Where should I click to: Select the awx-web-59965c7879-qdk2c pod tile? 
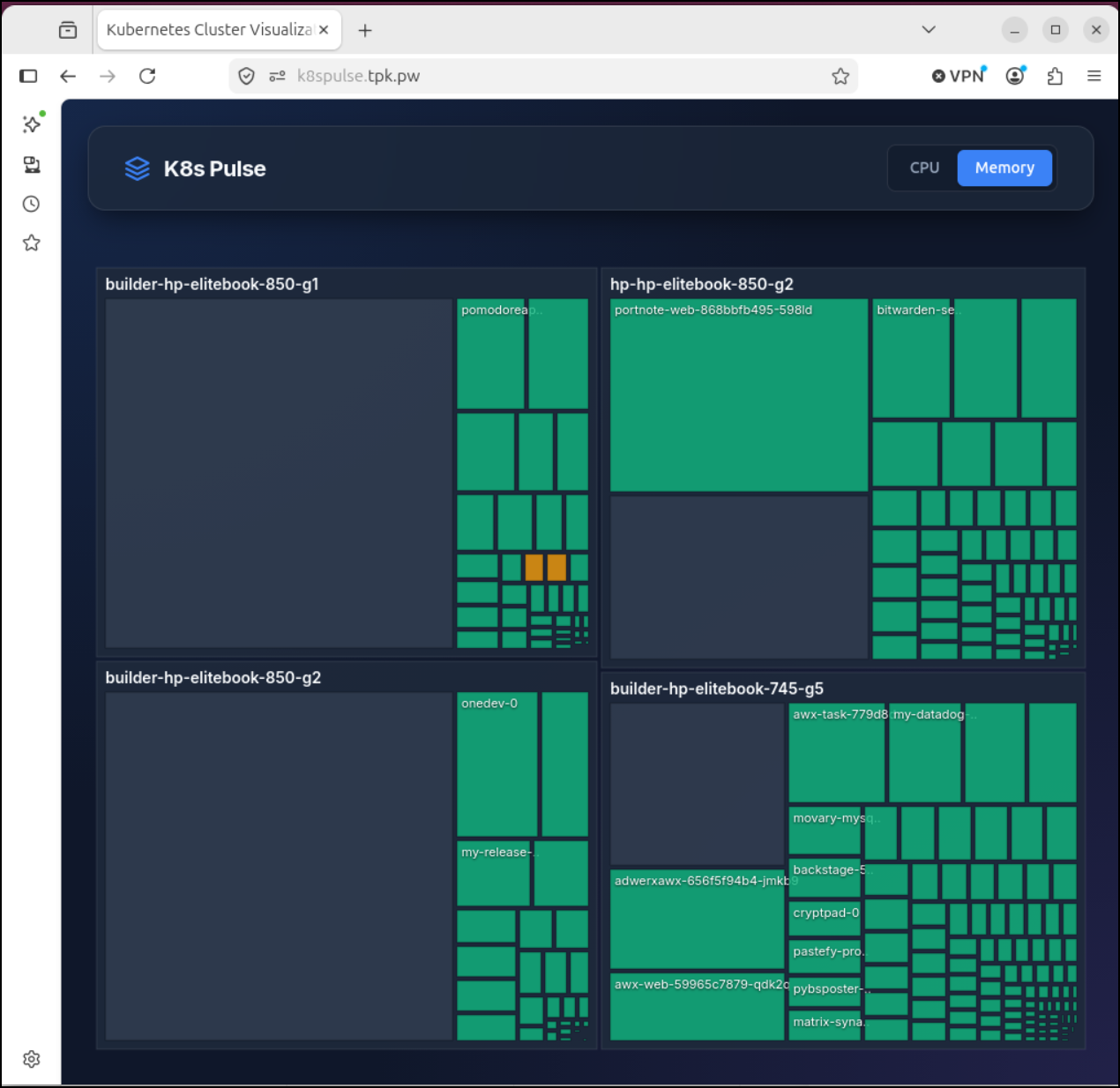698,1007
